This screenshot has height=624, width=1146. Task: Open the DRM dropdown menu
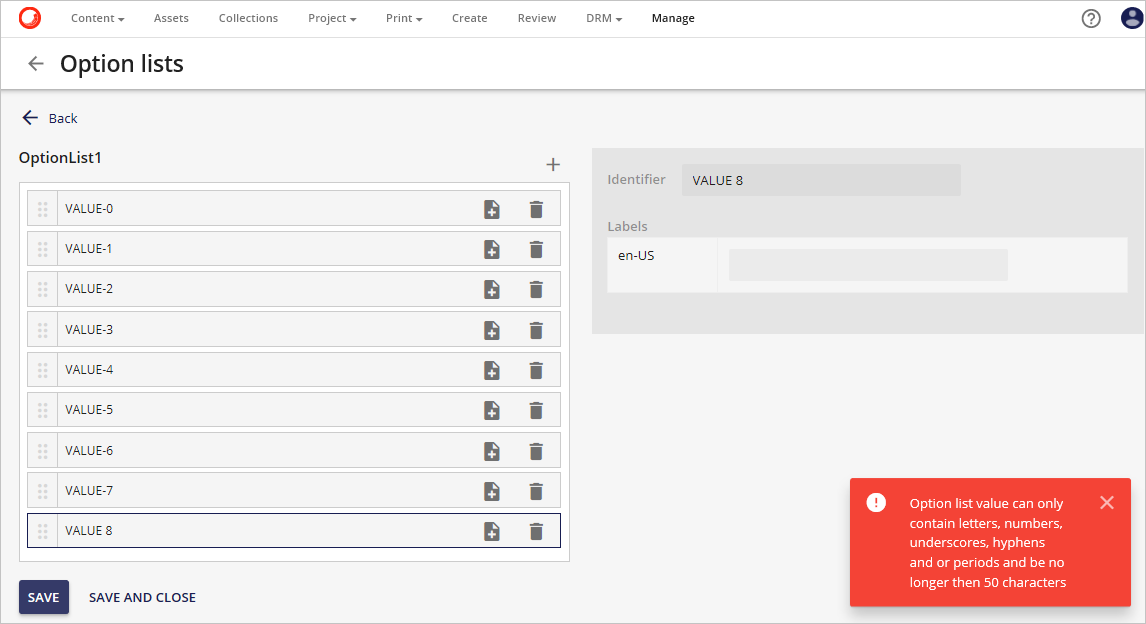[x=603, y=18]
